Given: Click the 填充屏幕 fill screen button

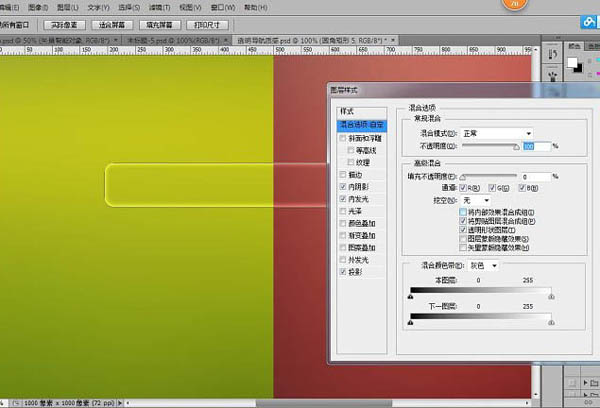Looking at the screenshot, I should [x=159, y=25].
